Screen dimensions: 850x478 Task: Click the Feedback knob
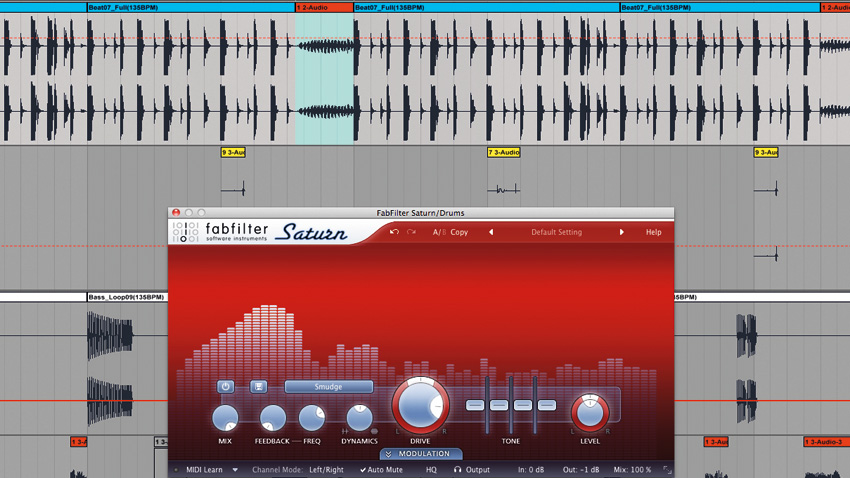pos(273,418)
